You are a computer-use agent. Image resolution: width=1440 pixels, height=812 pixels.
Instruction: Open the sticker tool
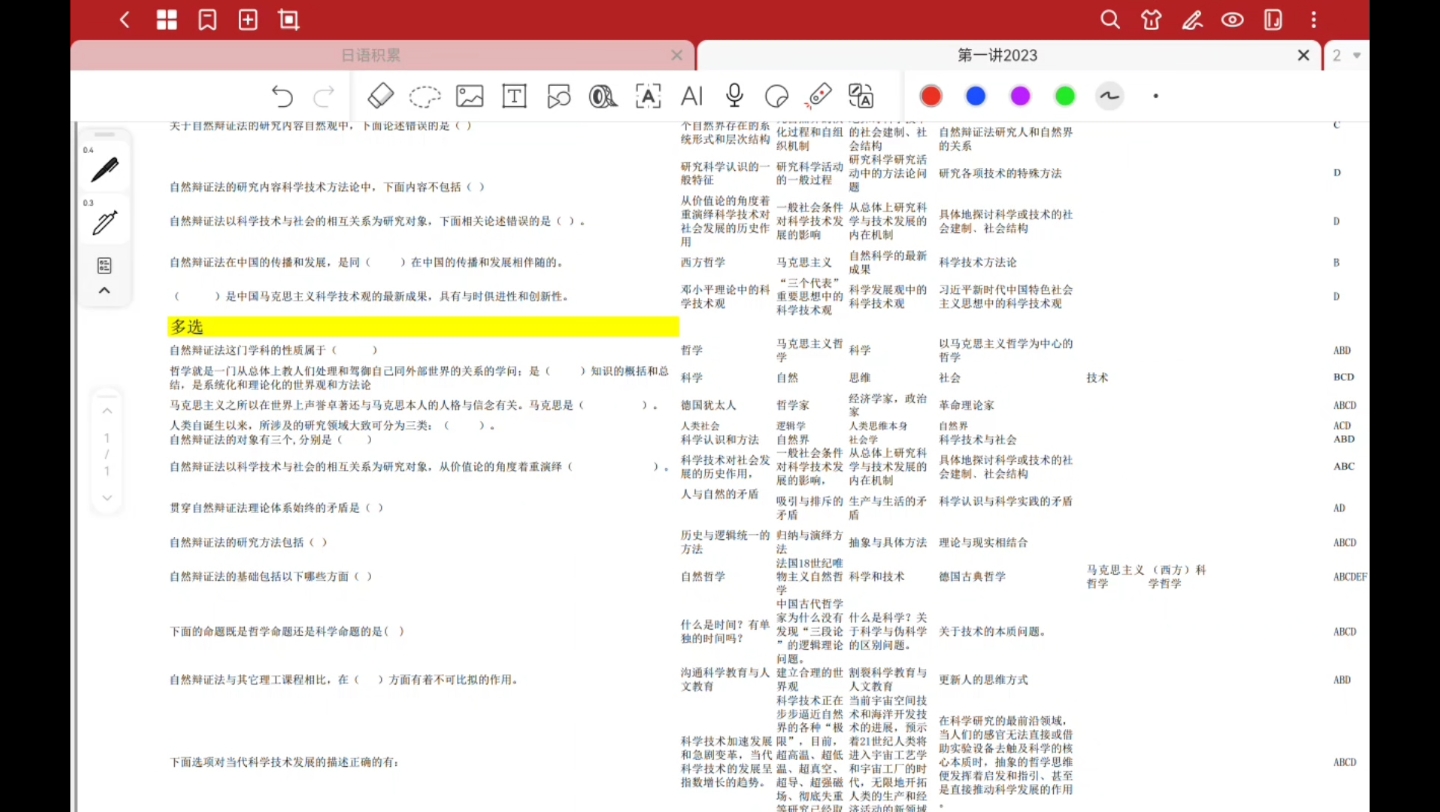777,96
